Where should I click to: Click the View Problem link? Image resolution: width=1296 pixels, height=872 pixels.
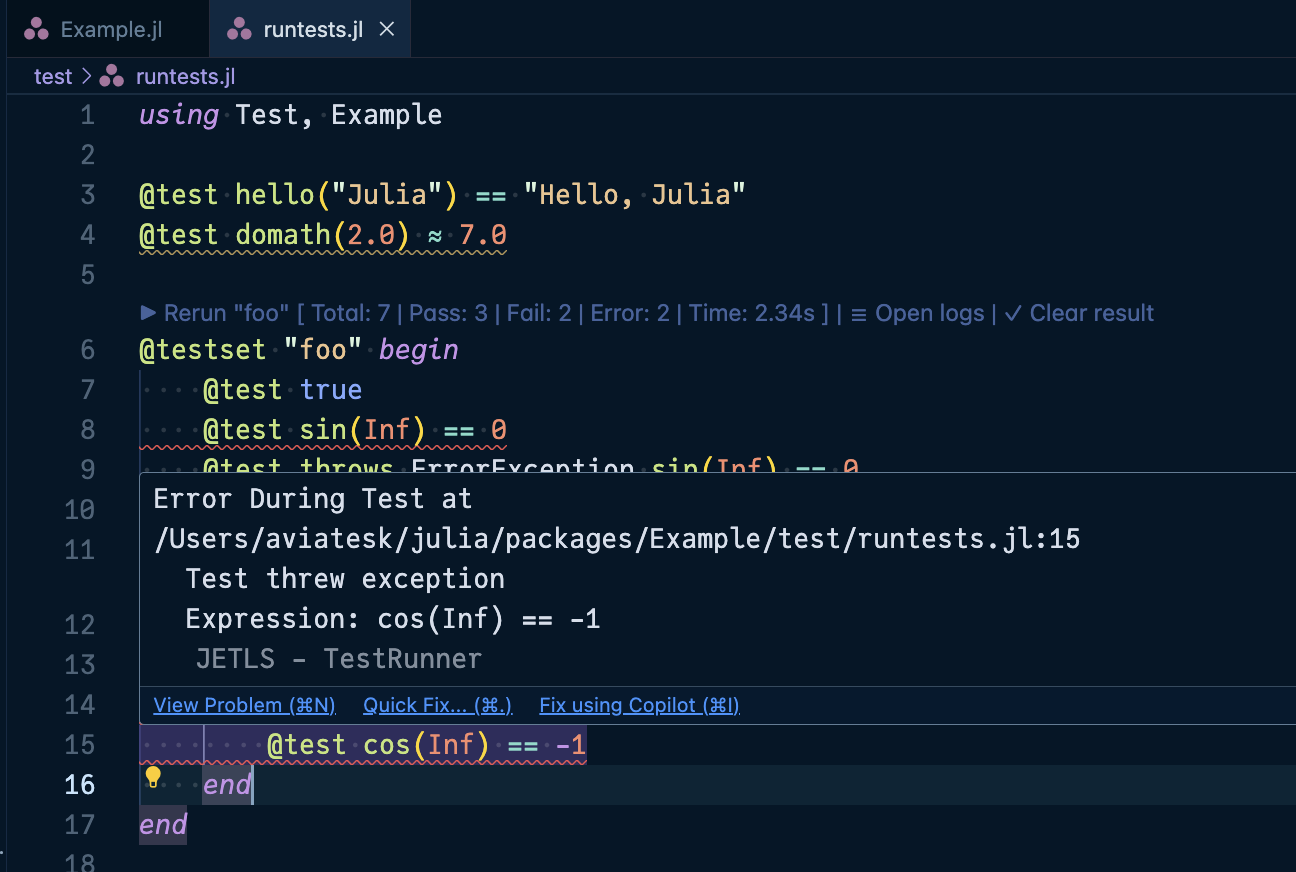244,705
